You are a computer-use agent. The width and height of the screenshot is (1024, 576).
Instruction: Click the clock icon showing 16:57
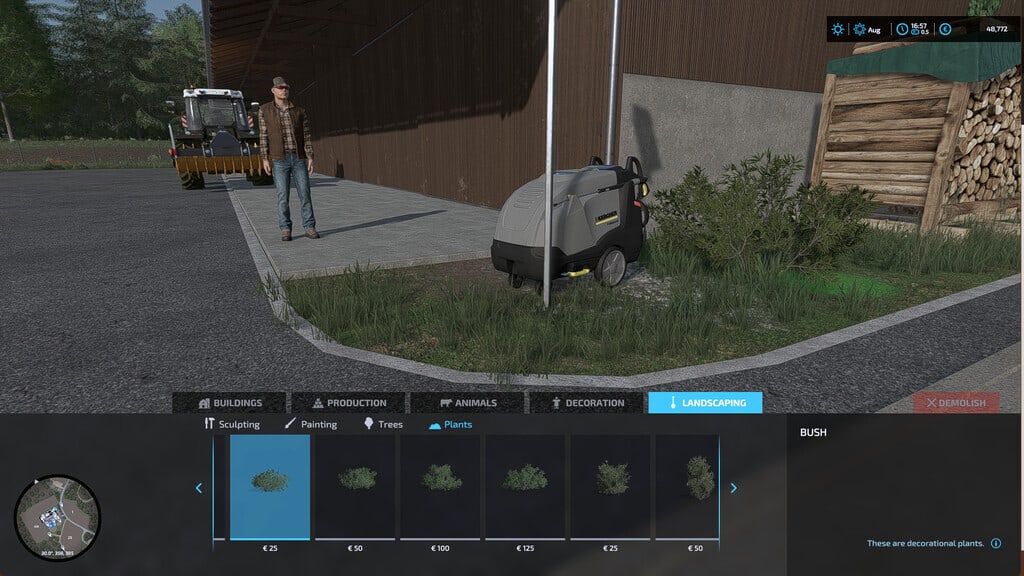click(902, 29)
